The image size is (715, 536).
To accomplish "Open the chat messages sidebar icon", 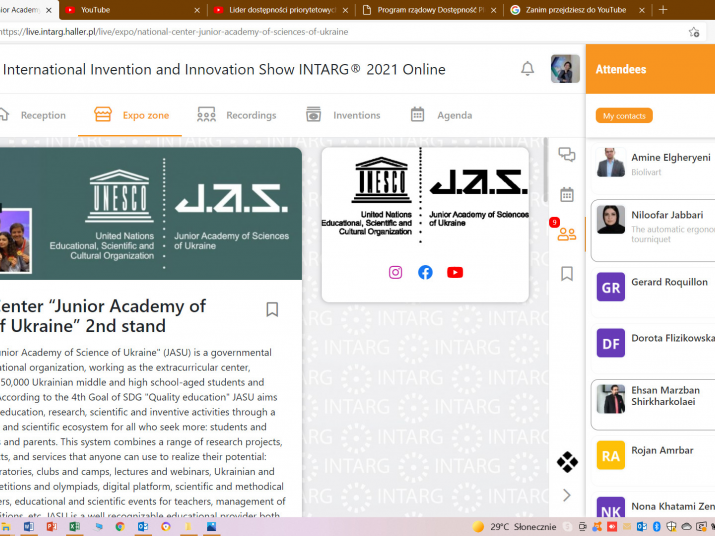I will [x=567, y=155].
